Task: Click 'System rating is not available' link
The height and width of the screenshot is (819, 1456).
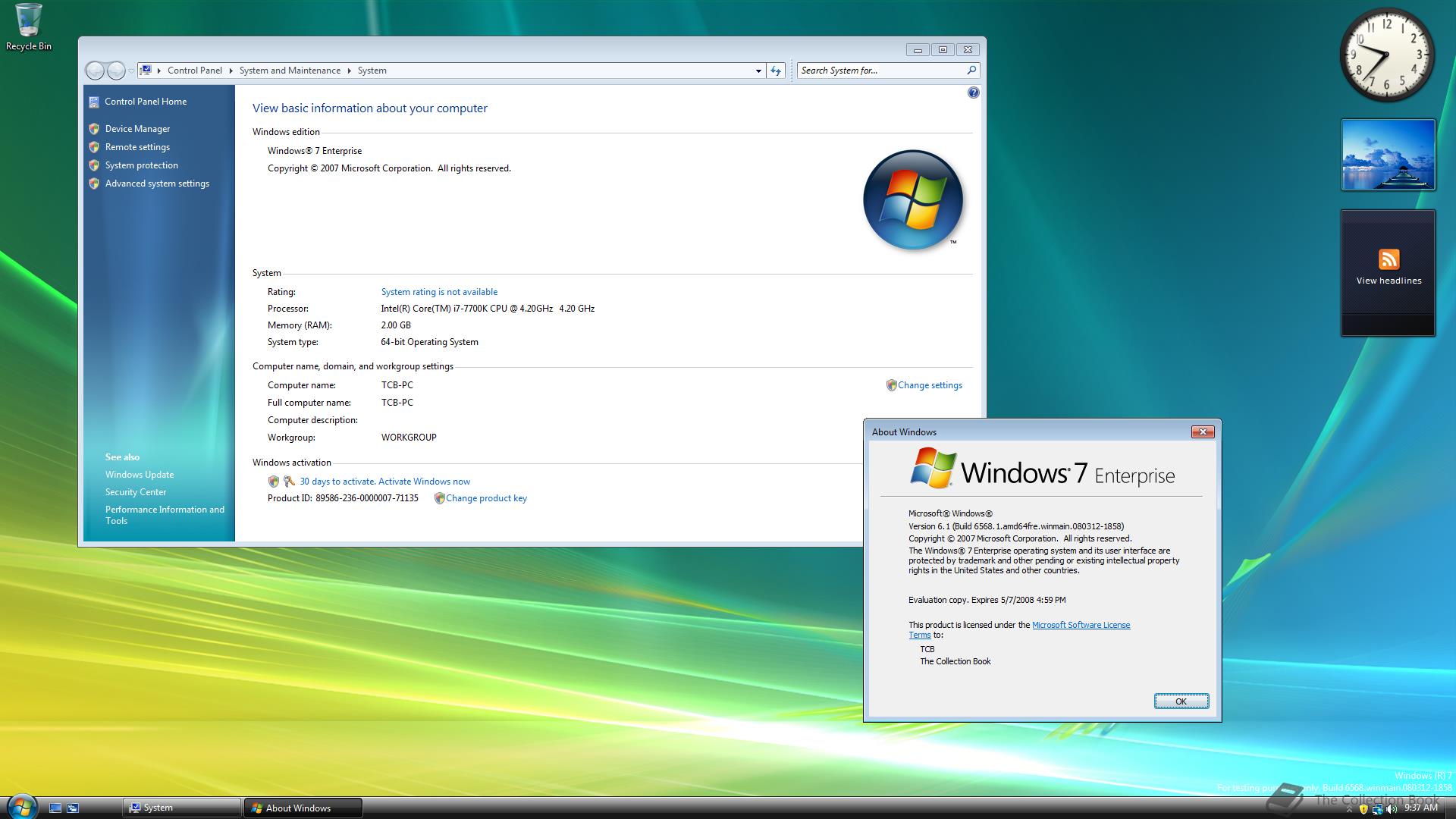Action: (439, 292)
